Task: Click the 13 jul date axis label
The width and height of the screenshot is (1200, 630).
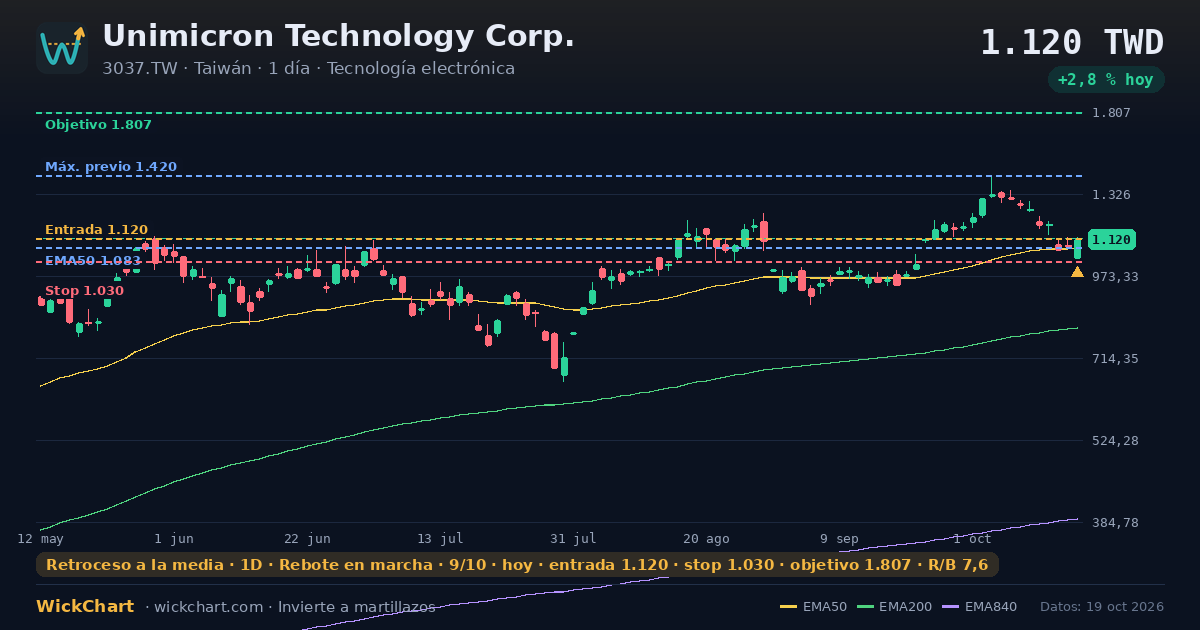Action: point(440,539)
